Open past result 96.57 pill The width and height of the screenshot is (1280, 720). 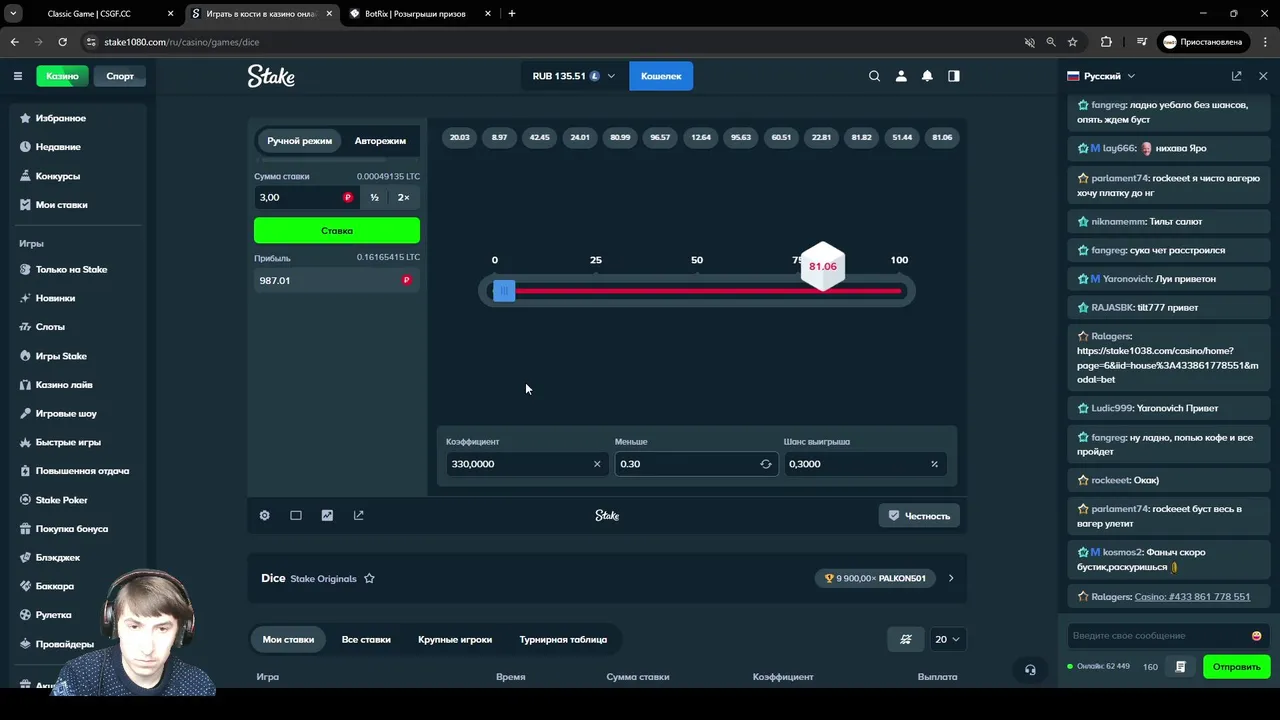pos(660,137)
